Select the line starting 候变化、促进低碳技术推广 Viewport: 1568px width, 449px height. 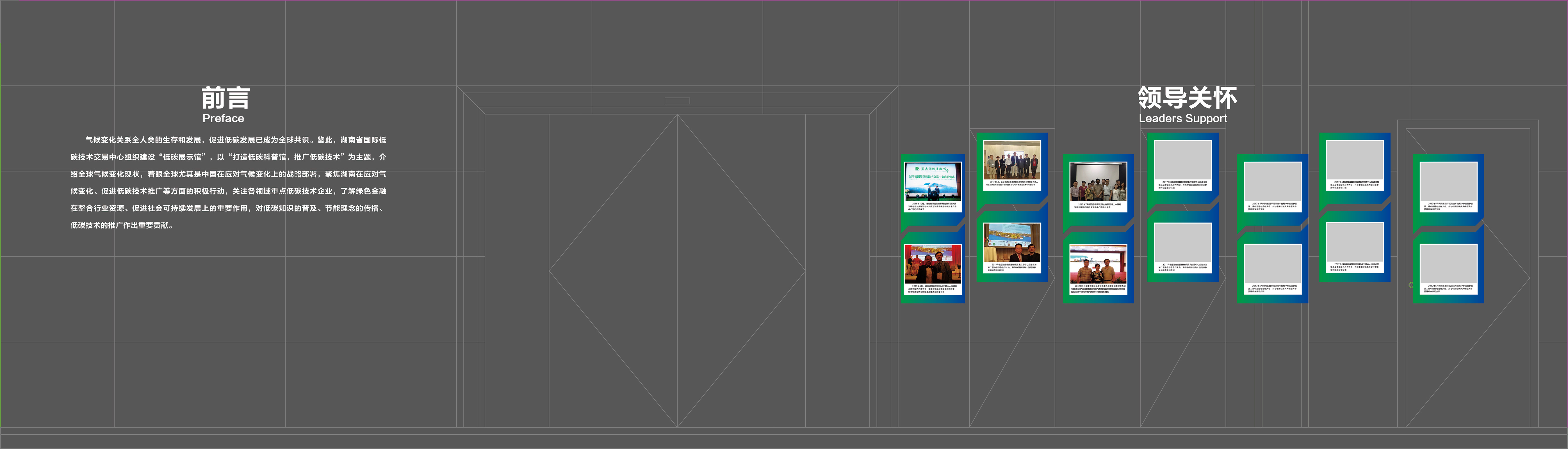tap(228, 191)
